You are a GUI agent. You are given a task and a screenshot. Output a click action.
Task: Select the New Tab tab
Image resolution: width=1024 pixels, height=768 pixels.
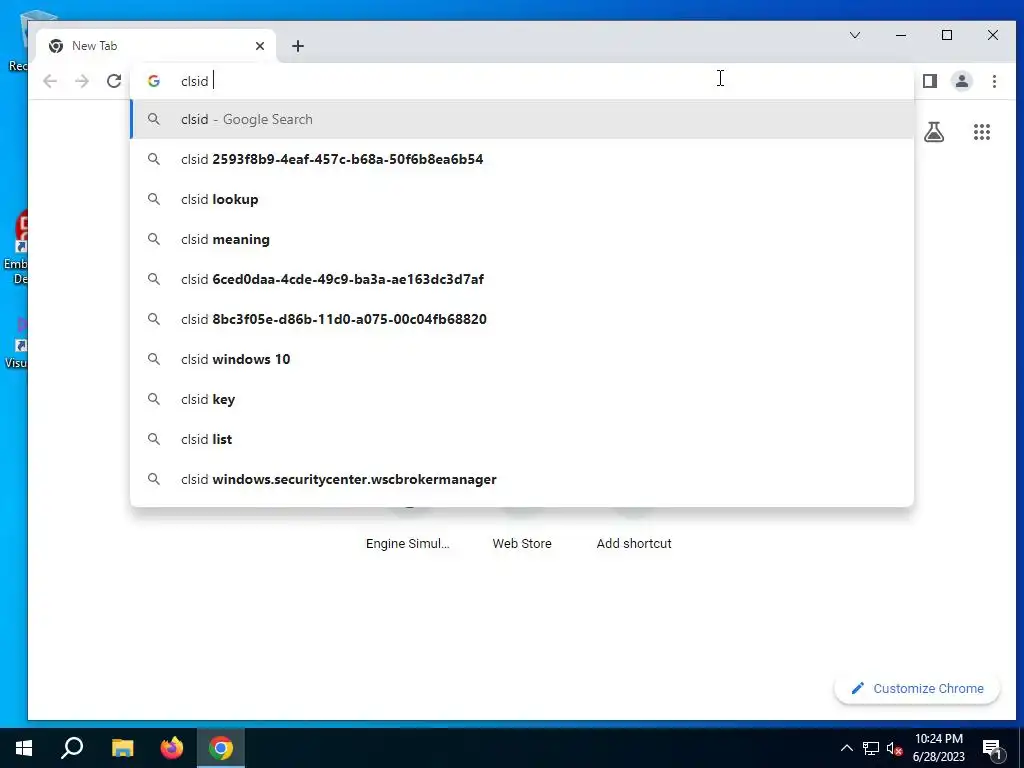155,46
